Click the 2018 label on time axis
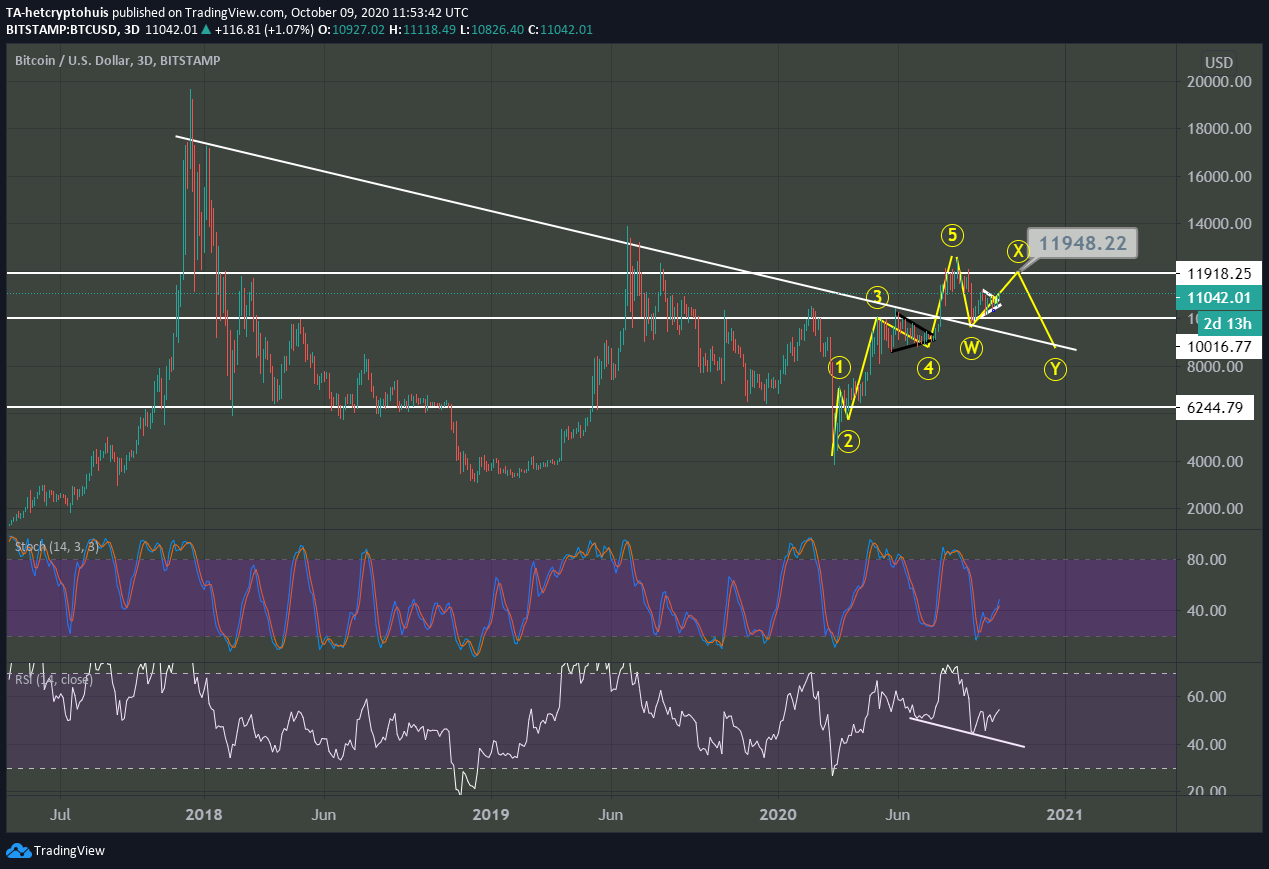This screenshot has width=1269, height=869. click(203, 815)
